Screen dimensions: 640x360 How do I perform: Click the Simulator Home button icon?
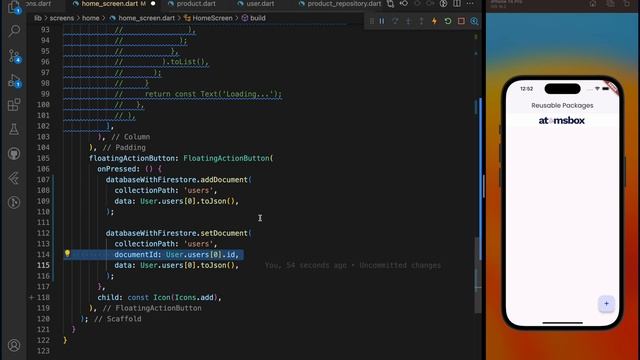tap(593, 4)
